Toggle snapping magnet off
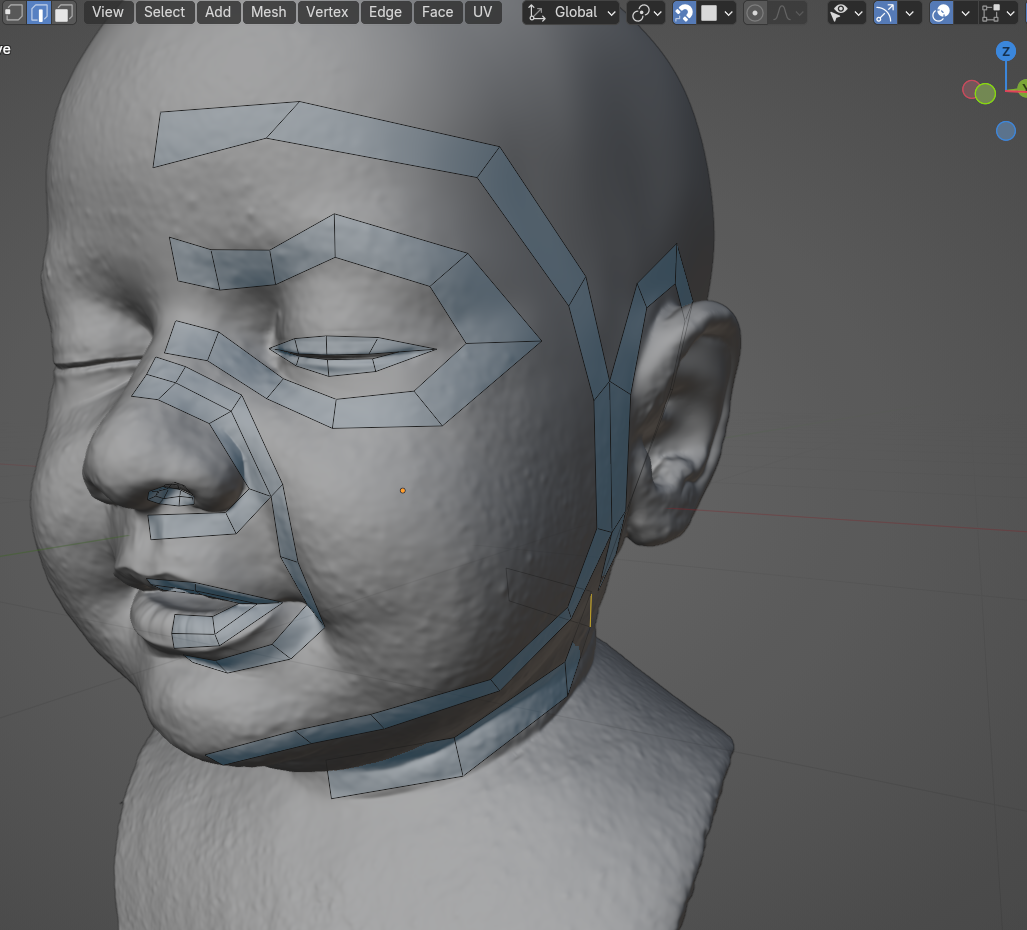The width and height of the screenshot is (1027, 930). pyautogui.click(x=684, y=13)
